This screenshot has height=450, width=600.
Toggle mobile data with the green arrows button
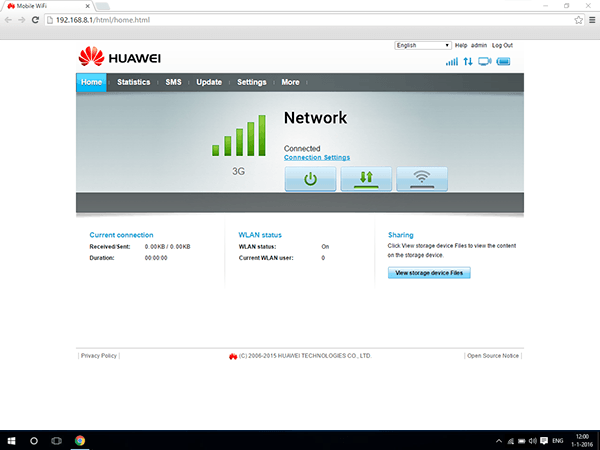[x=366, y=179]
